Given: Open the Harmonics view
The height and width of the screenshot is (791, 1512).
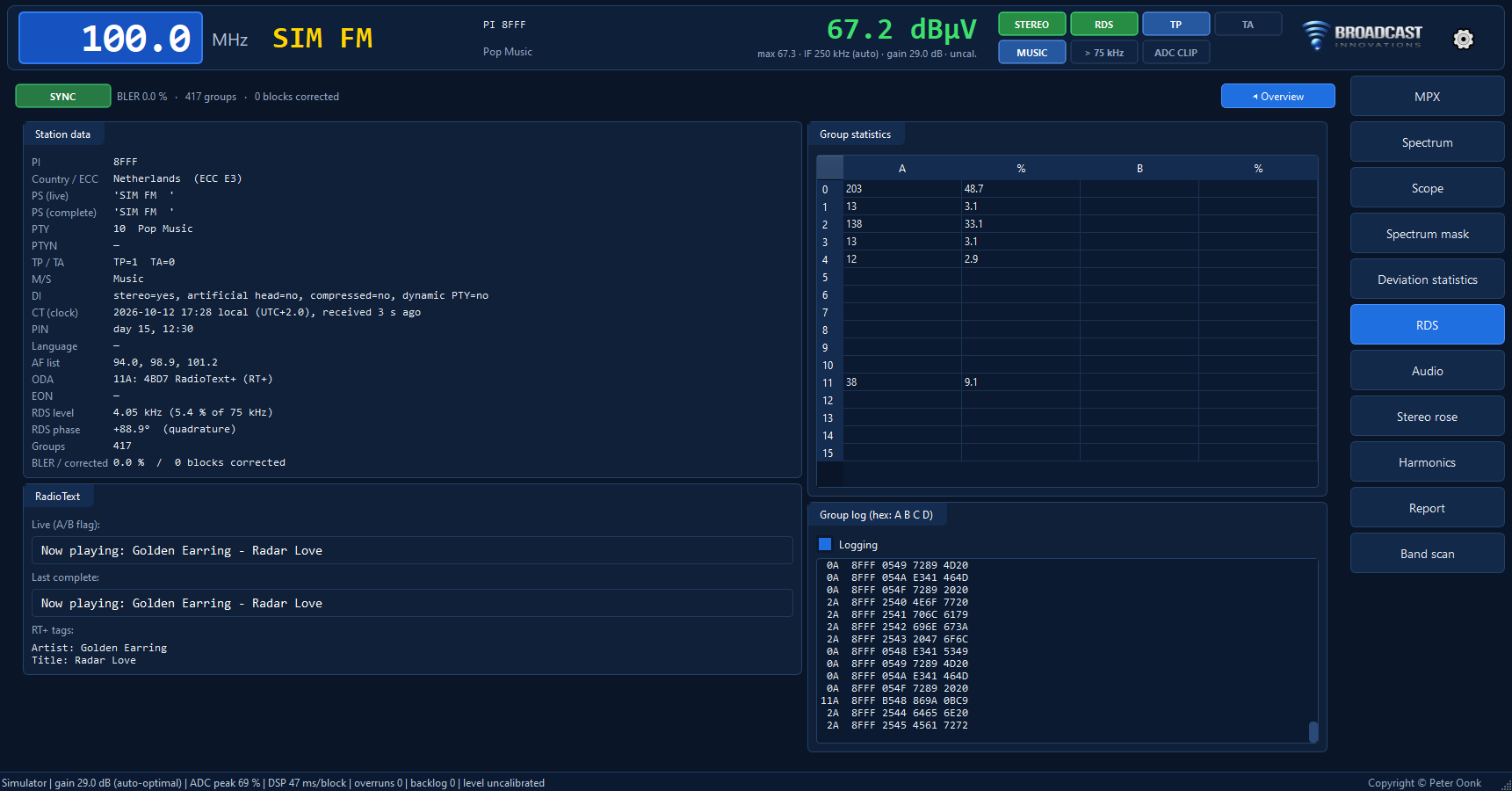Looking at the screenshot, I should 1427,462.
